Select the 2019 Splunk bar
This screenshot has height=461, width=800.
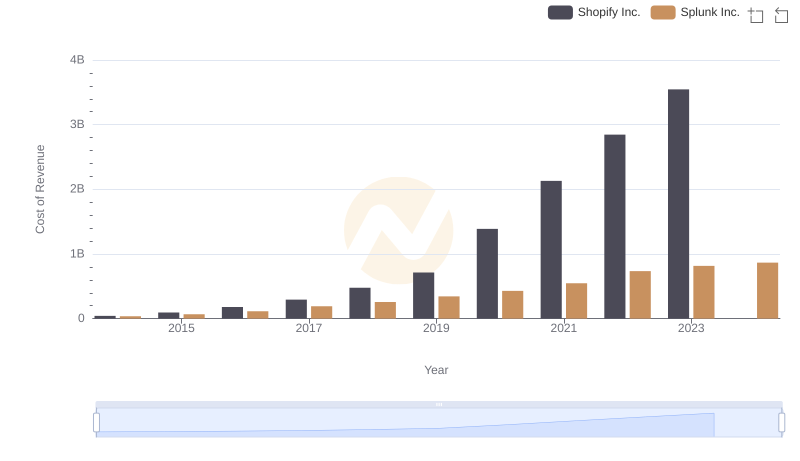[x=449, y=308]
